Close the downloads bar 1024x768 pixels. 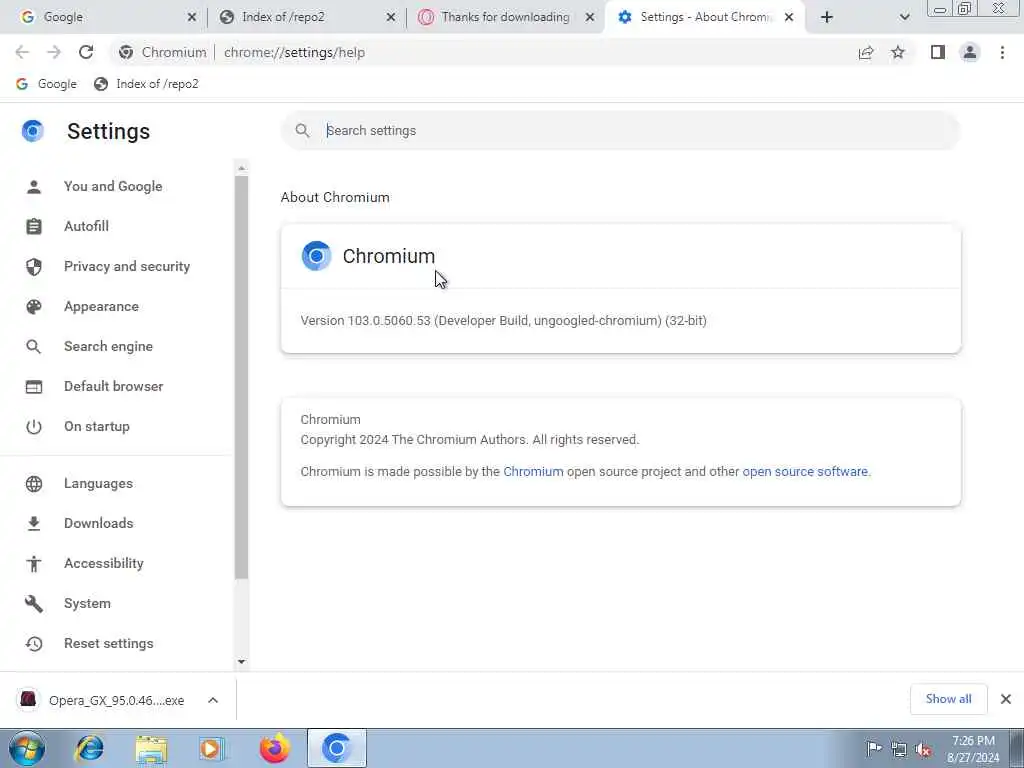[x=1006, y=699]
